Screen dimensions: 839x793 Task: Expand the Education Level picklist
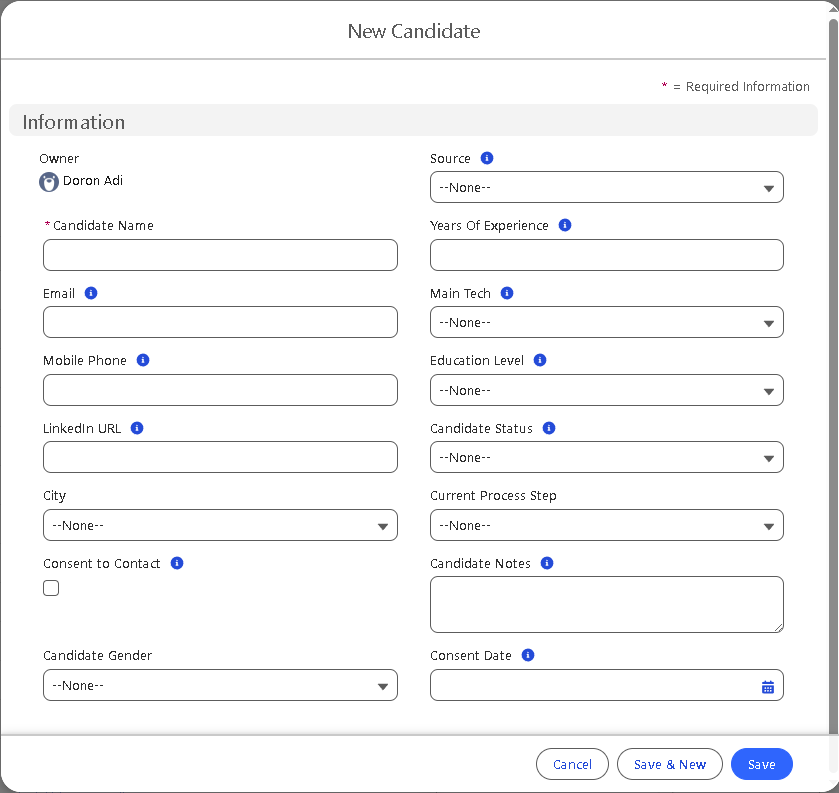(606, 390)
